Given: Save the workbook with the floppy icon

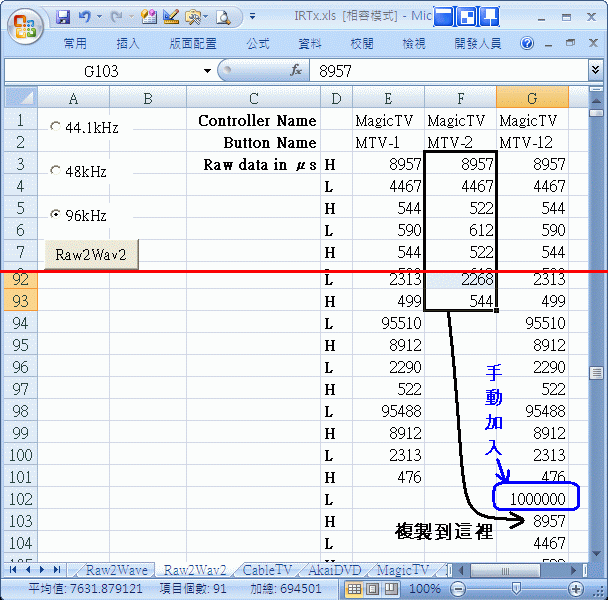Looking at the screenshot, I should tap(63, 17).
